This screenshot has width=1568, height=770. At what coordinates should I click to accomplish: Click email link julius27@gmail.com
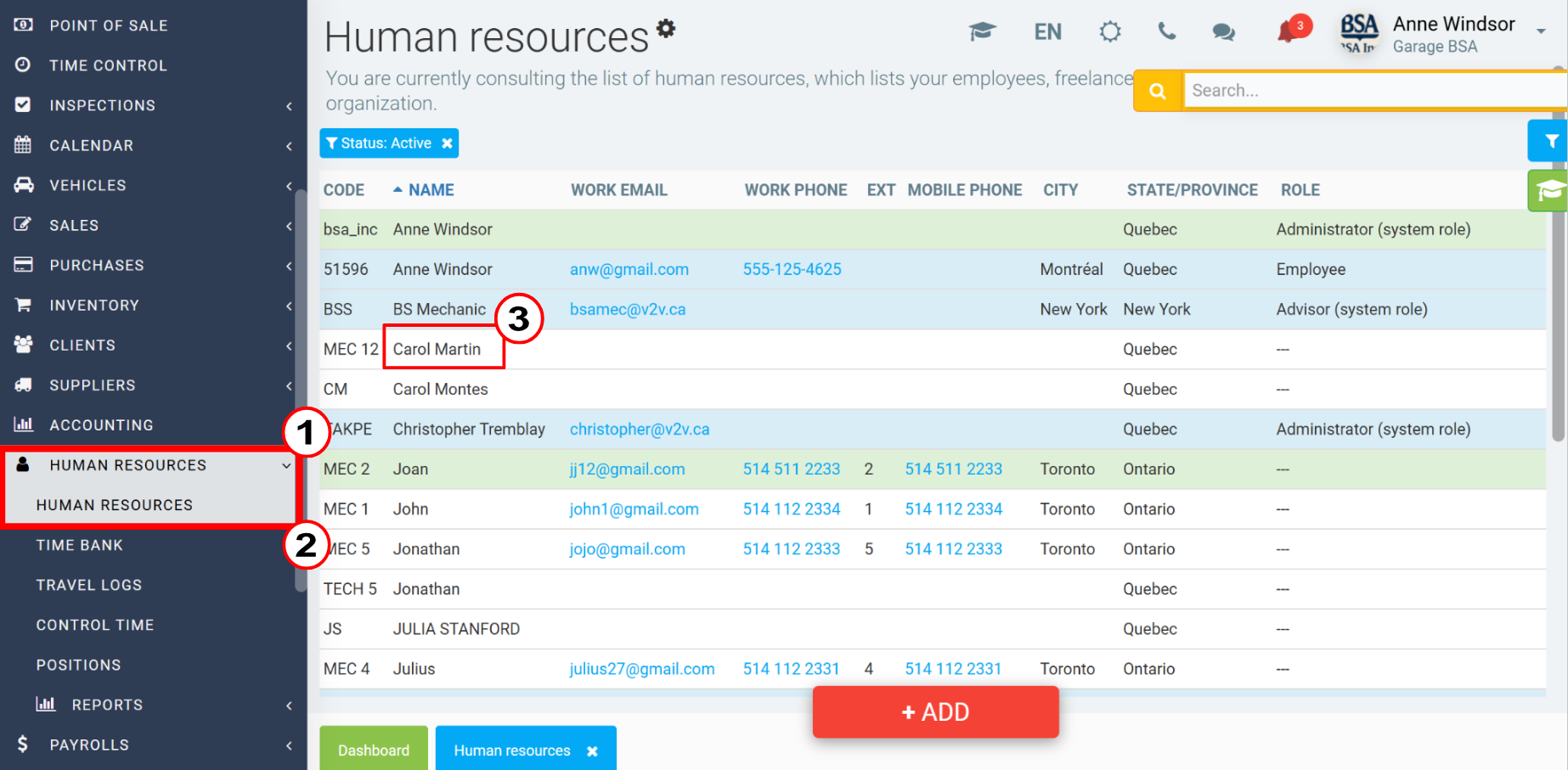click(642, 669)
